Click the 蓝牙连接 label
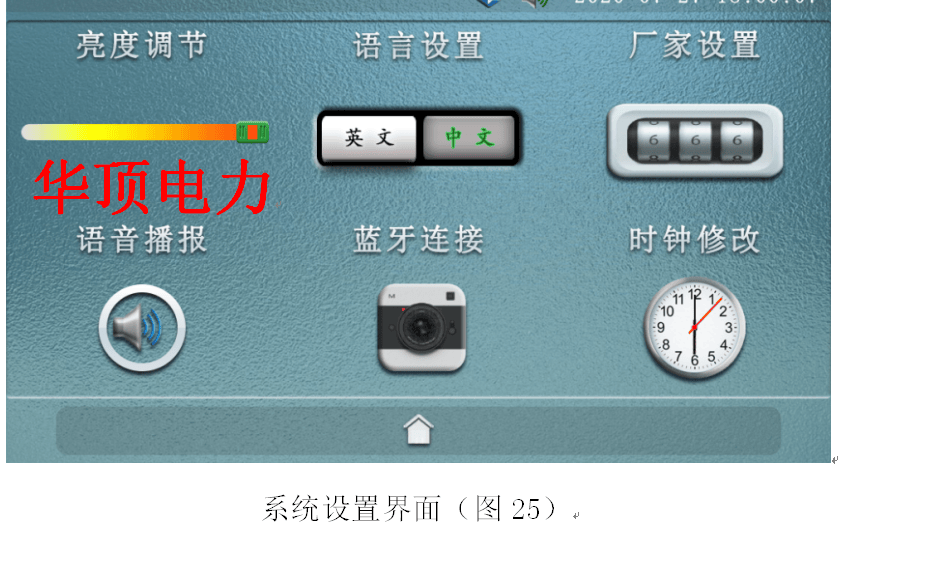The width and height of the screenshot is (933, 561). [418, 240]
